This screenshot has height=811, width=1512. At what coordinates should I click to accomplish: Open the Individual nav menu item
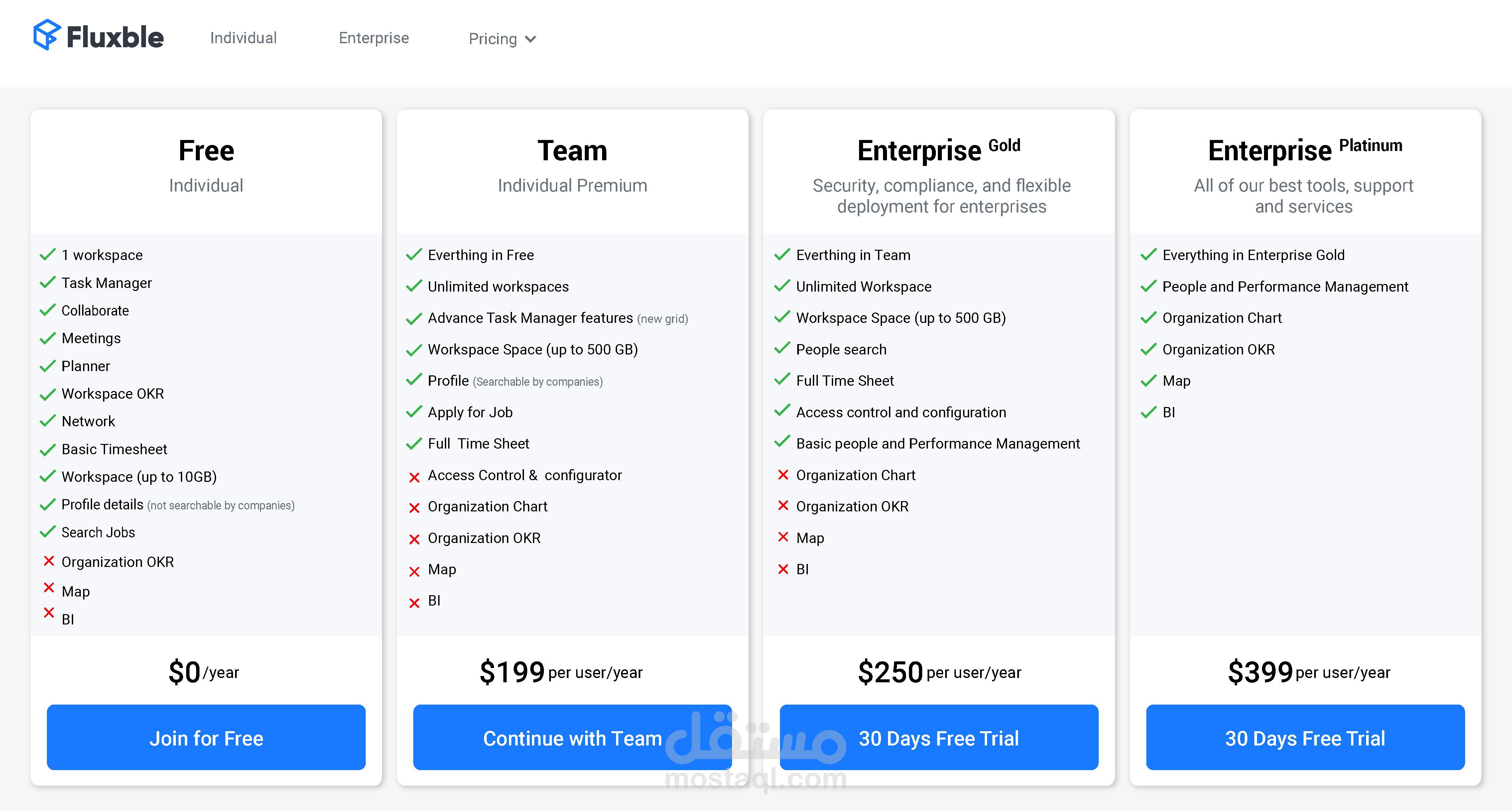click(243, 38)
